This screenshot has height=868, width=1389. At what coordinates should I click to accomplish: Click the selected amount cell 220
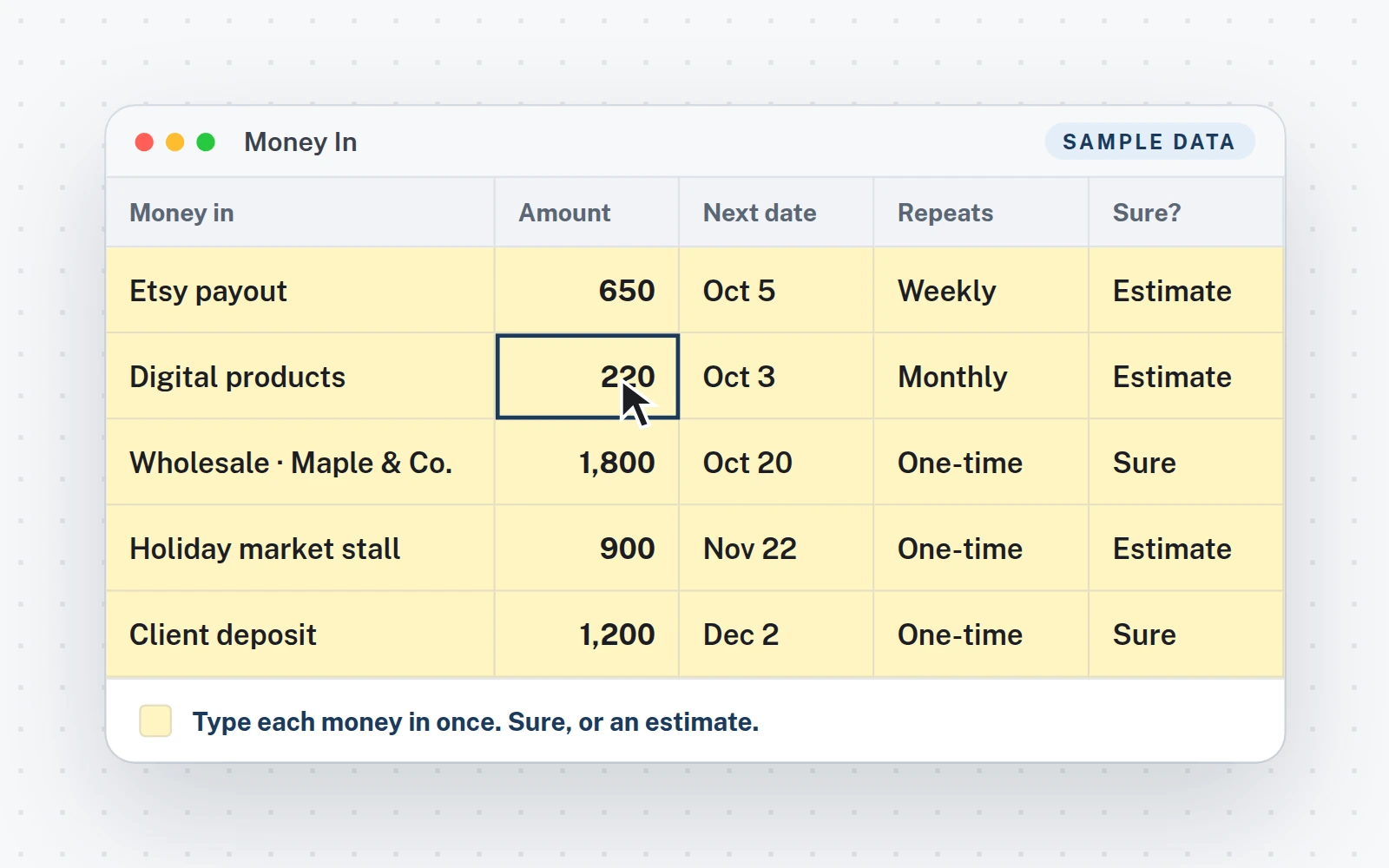pos(588,377)
